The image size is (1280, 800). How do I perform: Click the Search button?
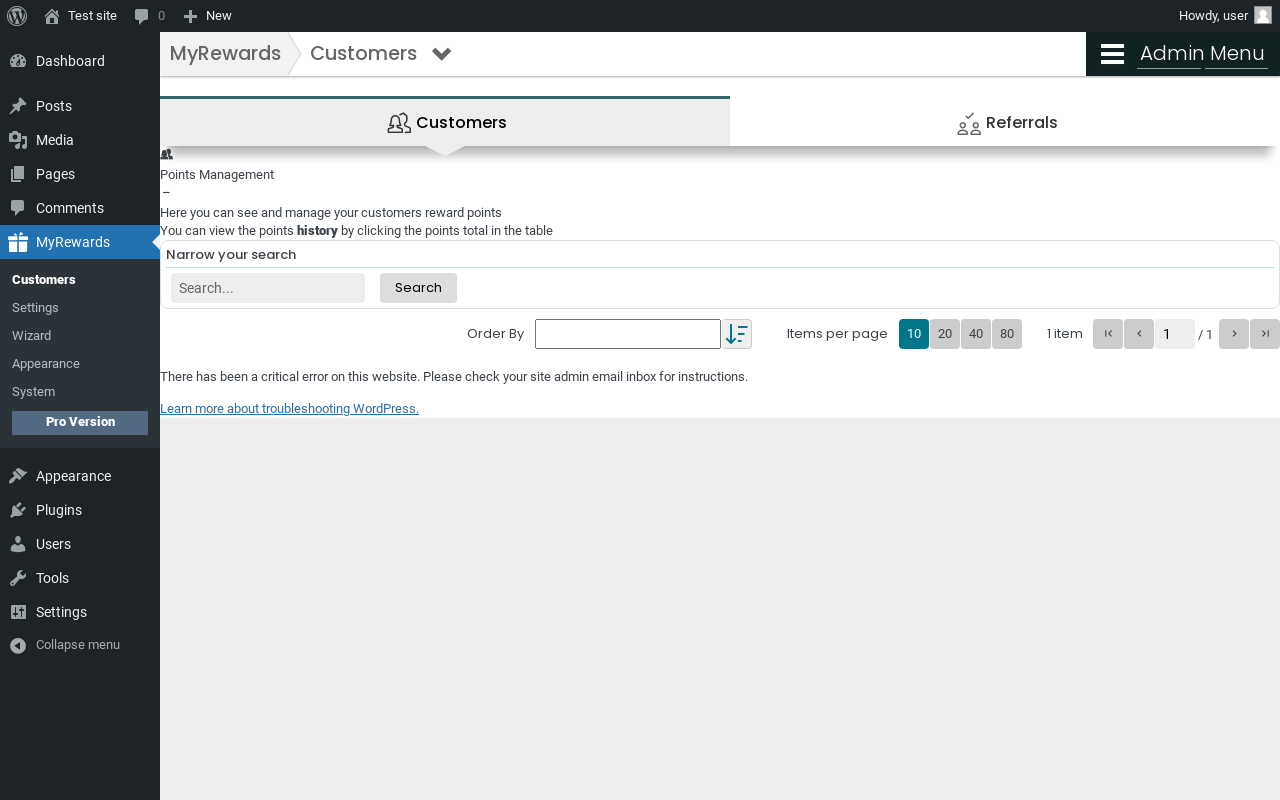click(x=418, y=288)
